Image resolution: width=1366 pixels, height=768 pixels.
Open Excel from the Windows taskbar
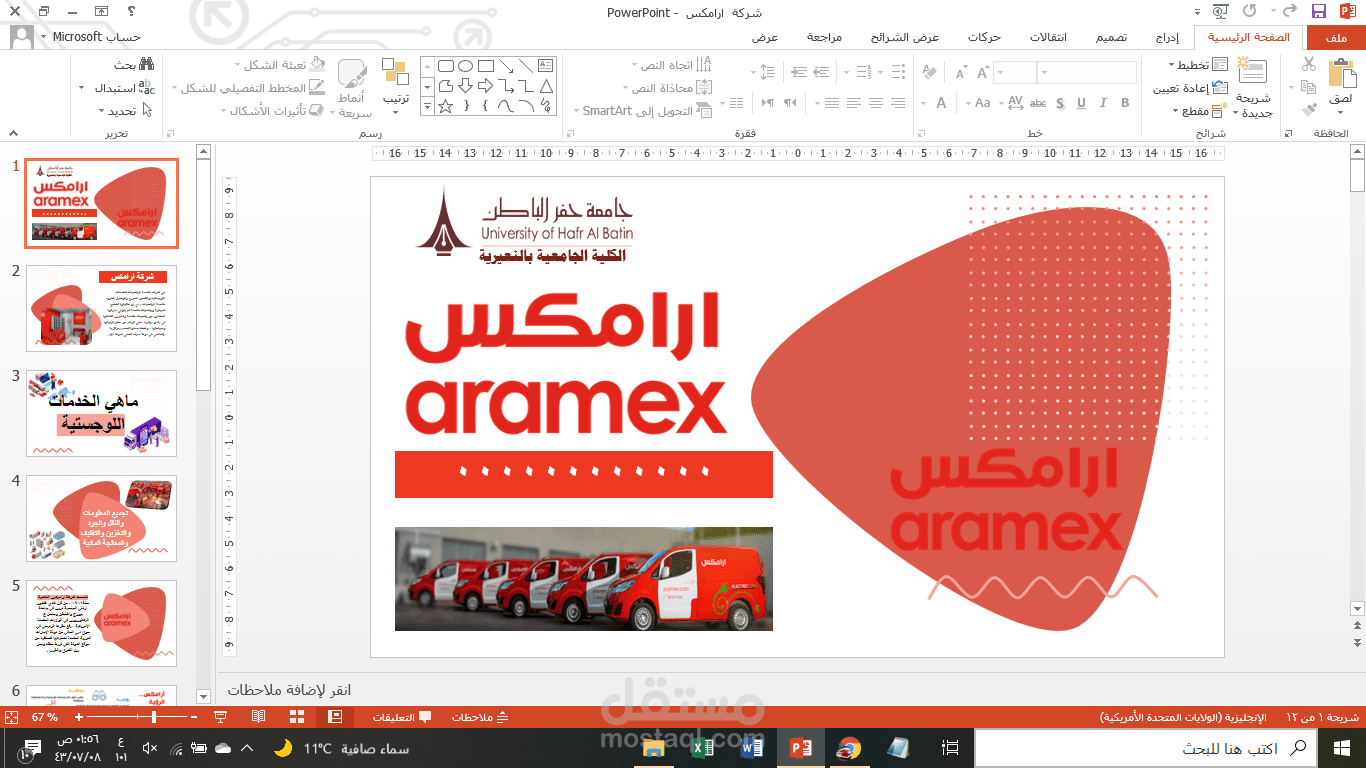coord(702,747)
